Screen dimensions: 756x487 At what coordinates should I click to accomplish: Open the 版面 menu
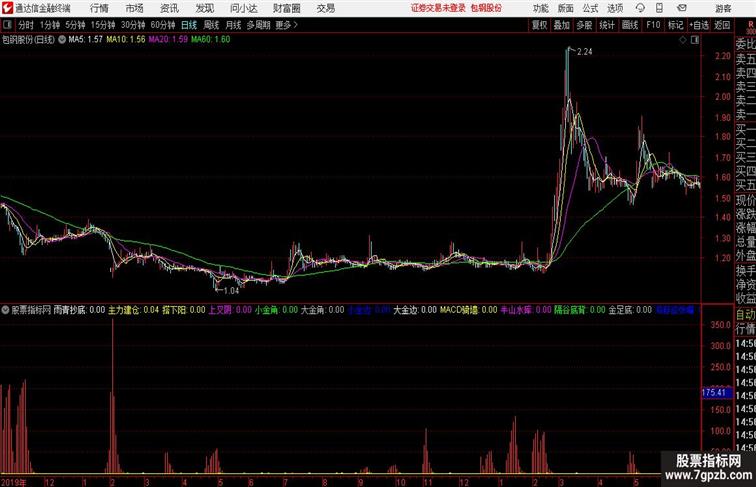566,8
